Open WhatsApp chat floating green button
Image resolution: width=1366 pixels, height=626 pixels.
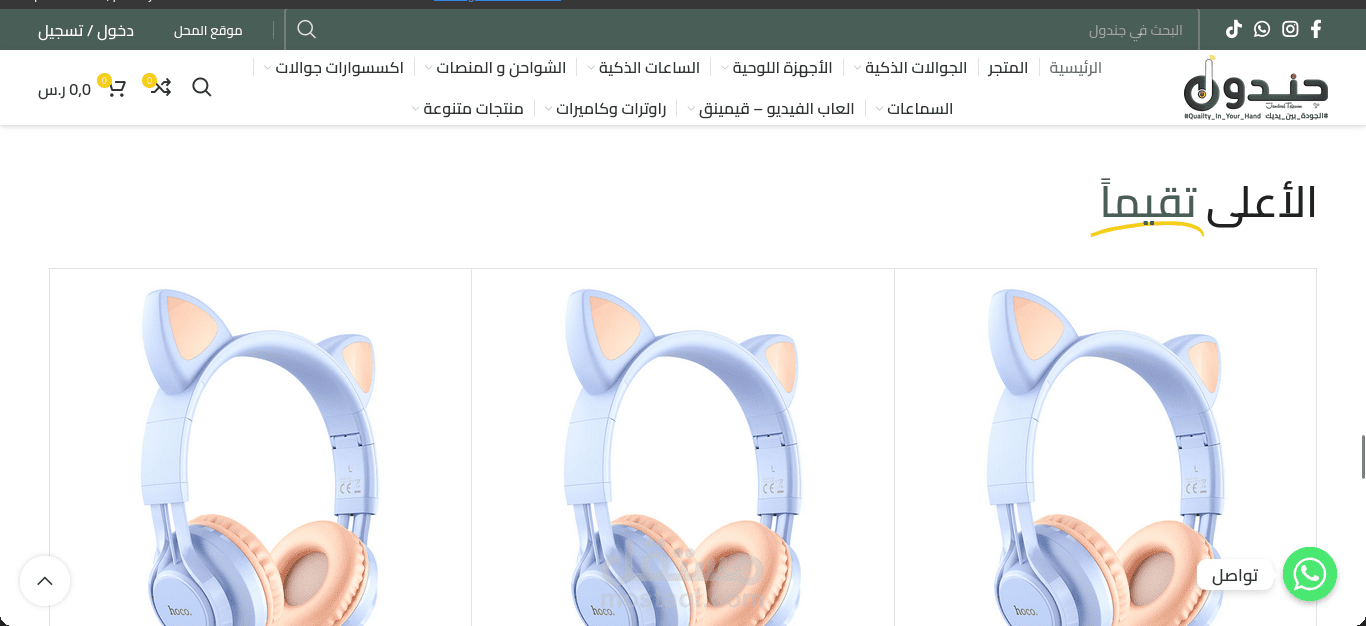tap(1310, 574)
